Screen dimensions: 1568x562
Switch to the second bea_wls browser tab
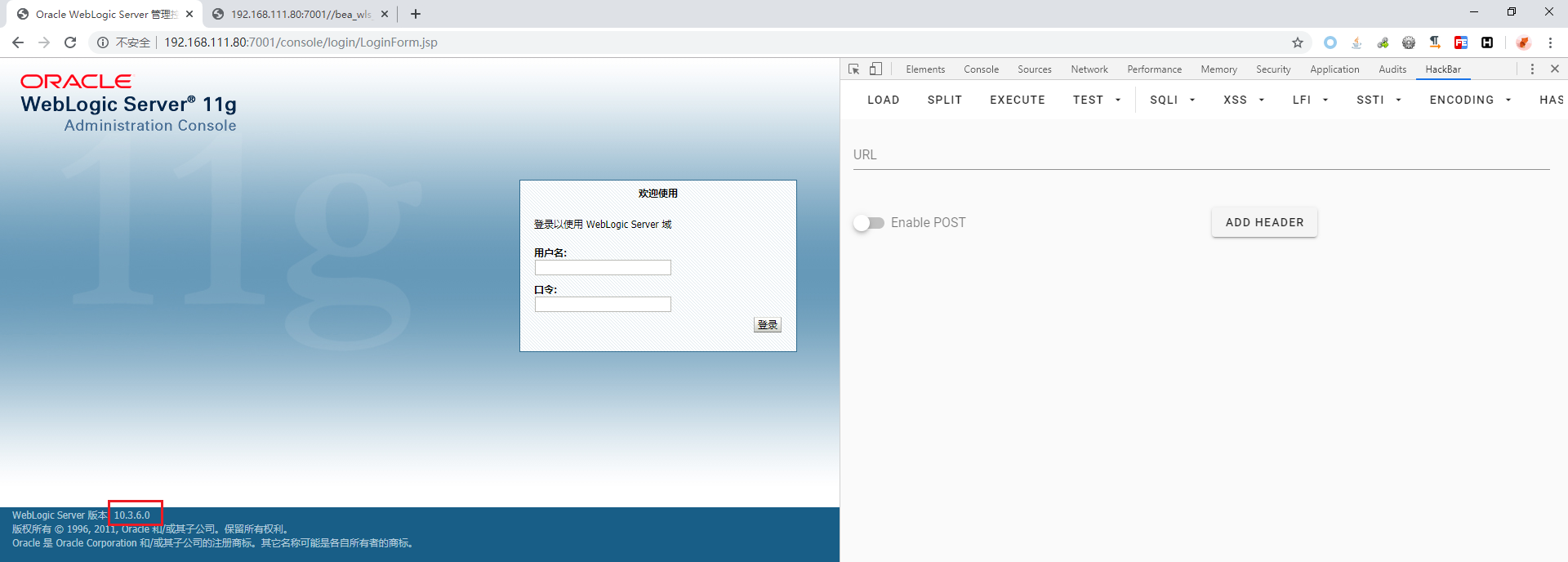[301, 14]
